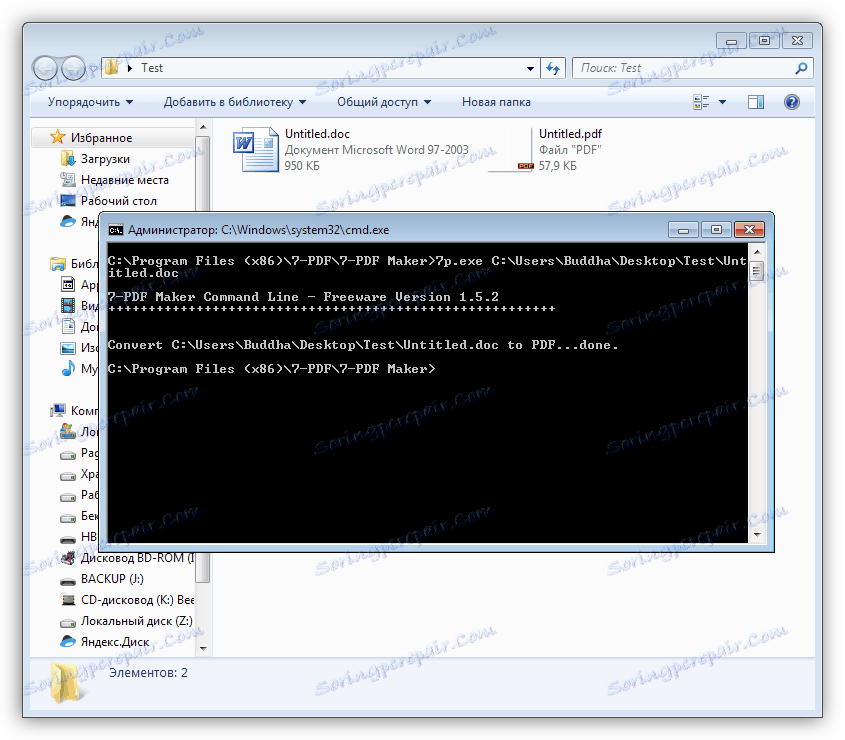Select the Untitled.doc Word file icon
The height and width of the screenshot is (740, 845).
tap(255, 150)
